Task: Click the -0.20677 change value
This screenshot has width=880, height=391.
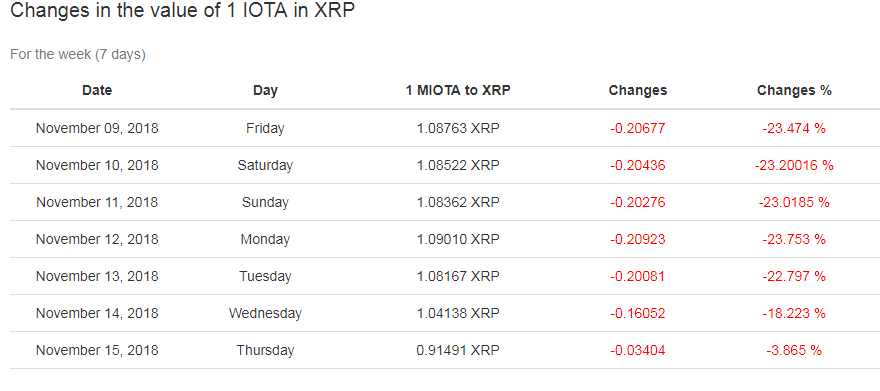Action: click(638, 128)
